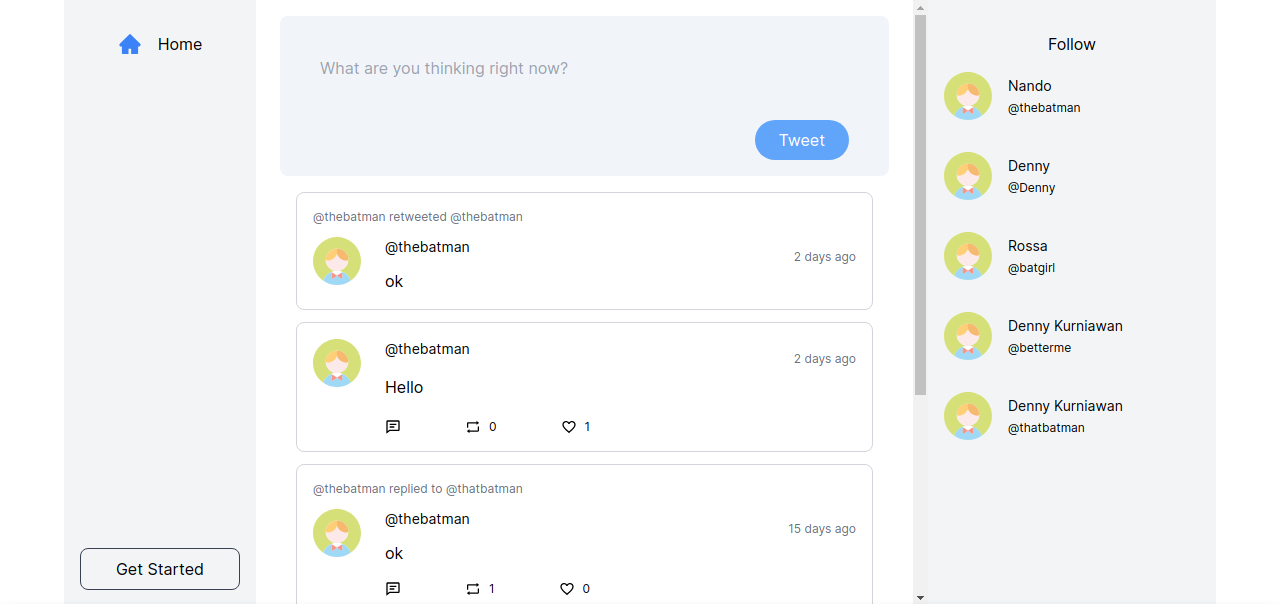The image size is (1280, 604).
Task: Click Rossa's profile avatar
Action: tap(968, 256)
